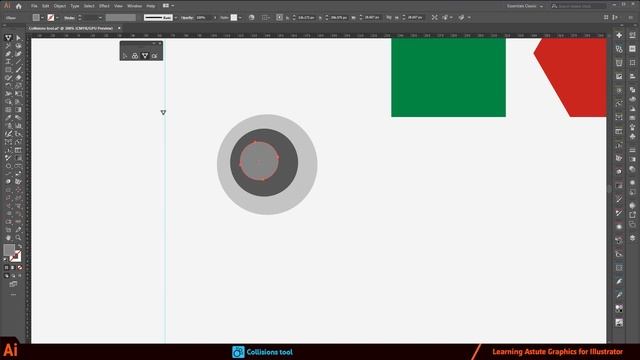Open the Effect menu

coord(104,6)
